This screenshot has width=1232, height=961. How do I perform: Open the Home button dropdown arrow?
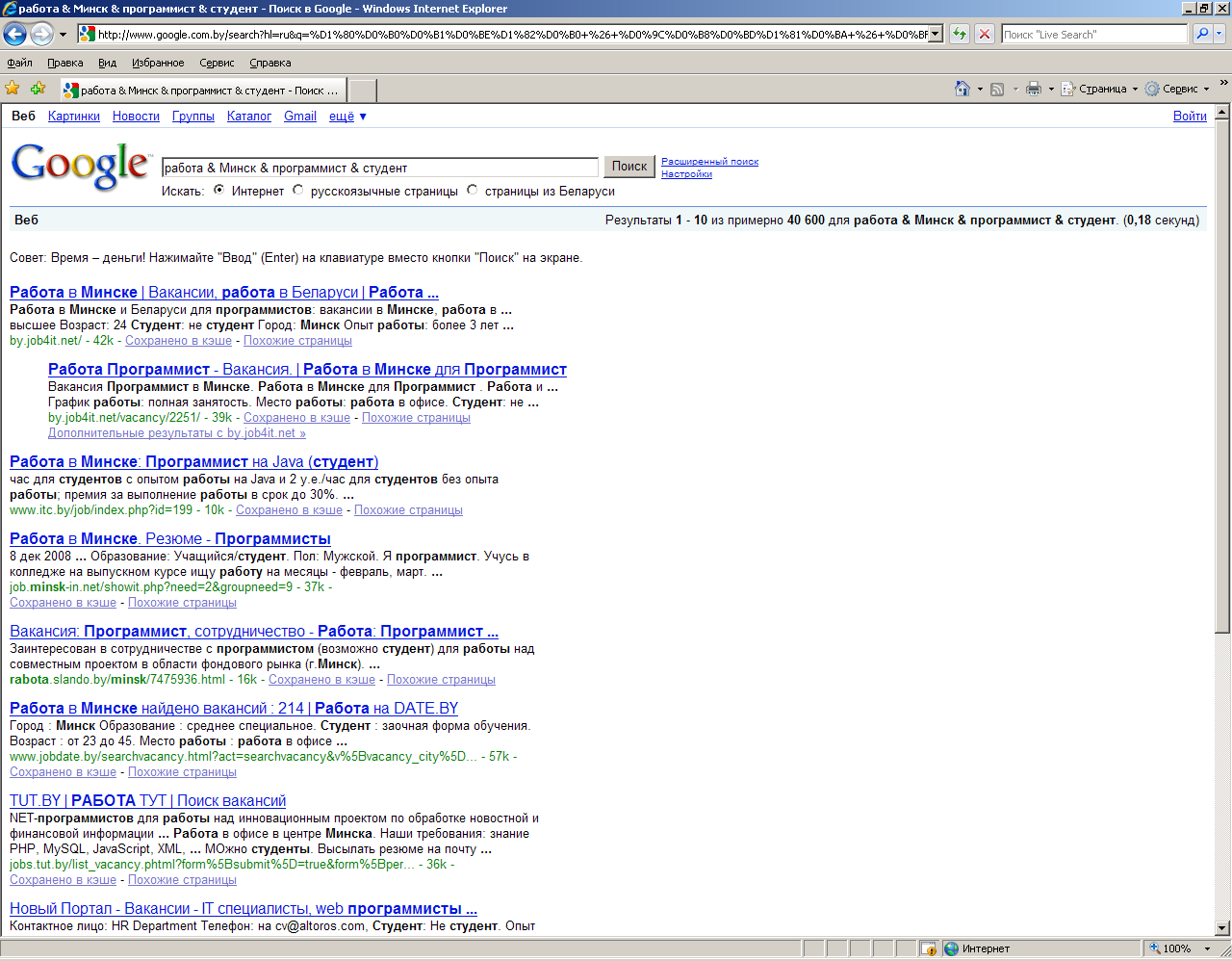coord(980,89)
